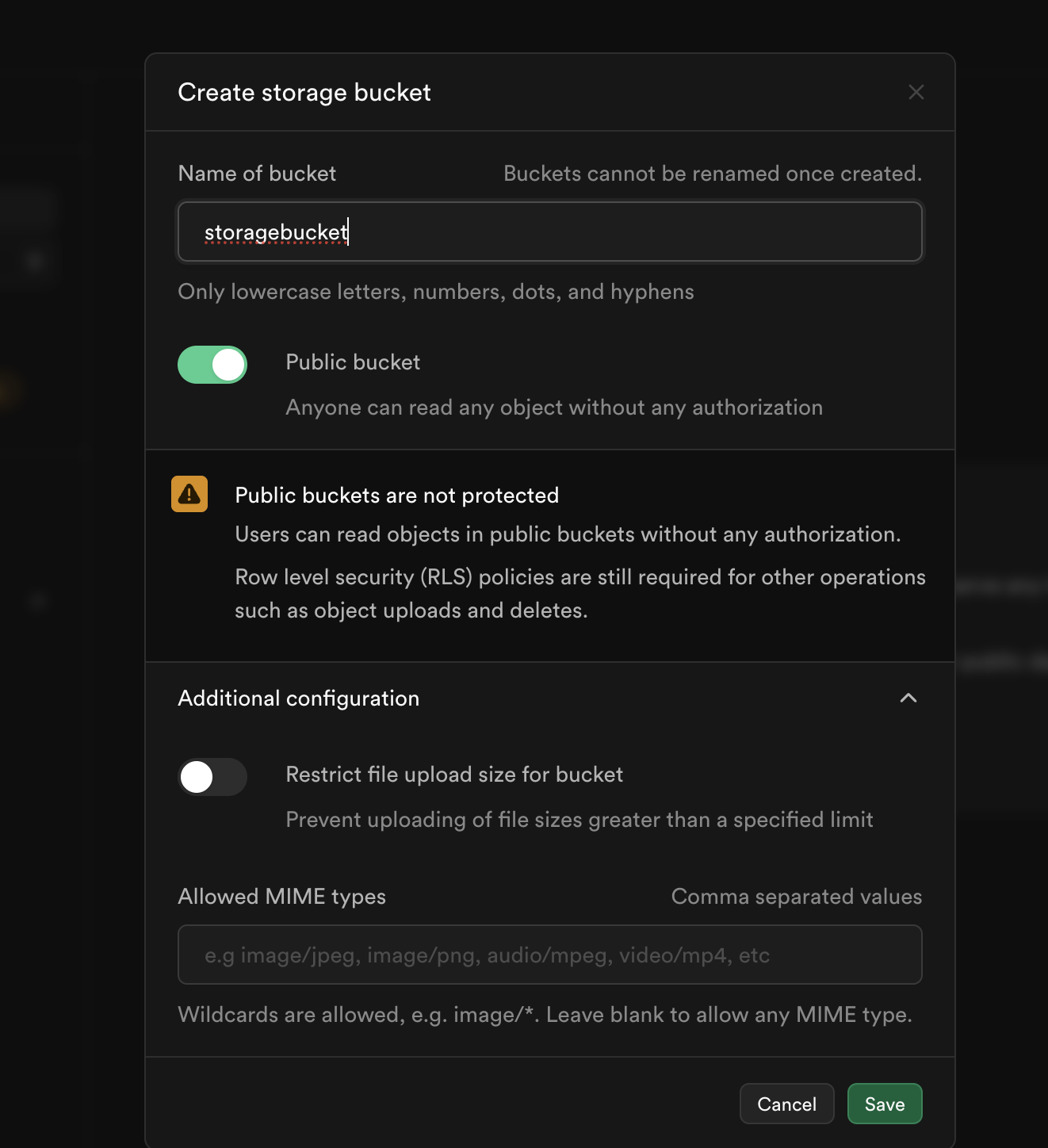Click Cancel to dismiss the dialog

tap(786, 1104)
